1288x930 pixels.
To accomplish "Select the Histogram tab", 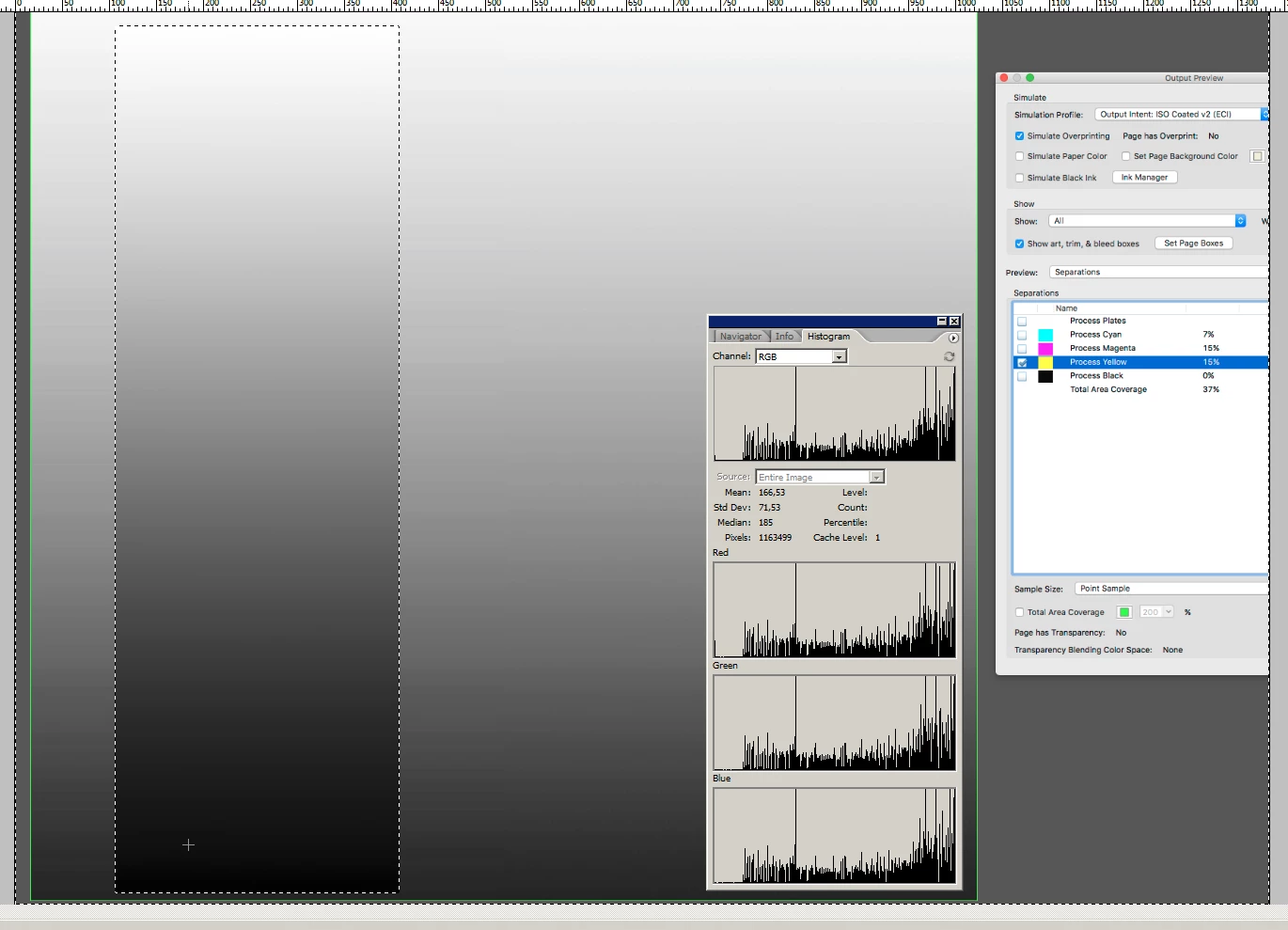I will 828,337.
